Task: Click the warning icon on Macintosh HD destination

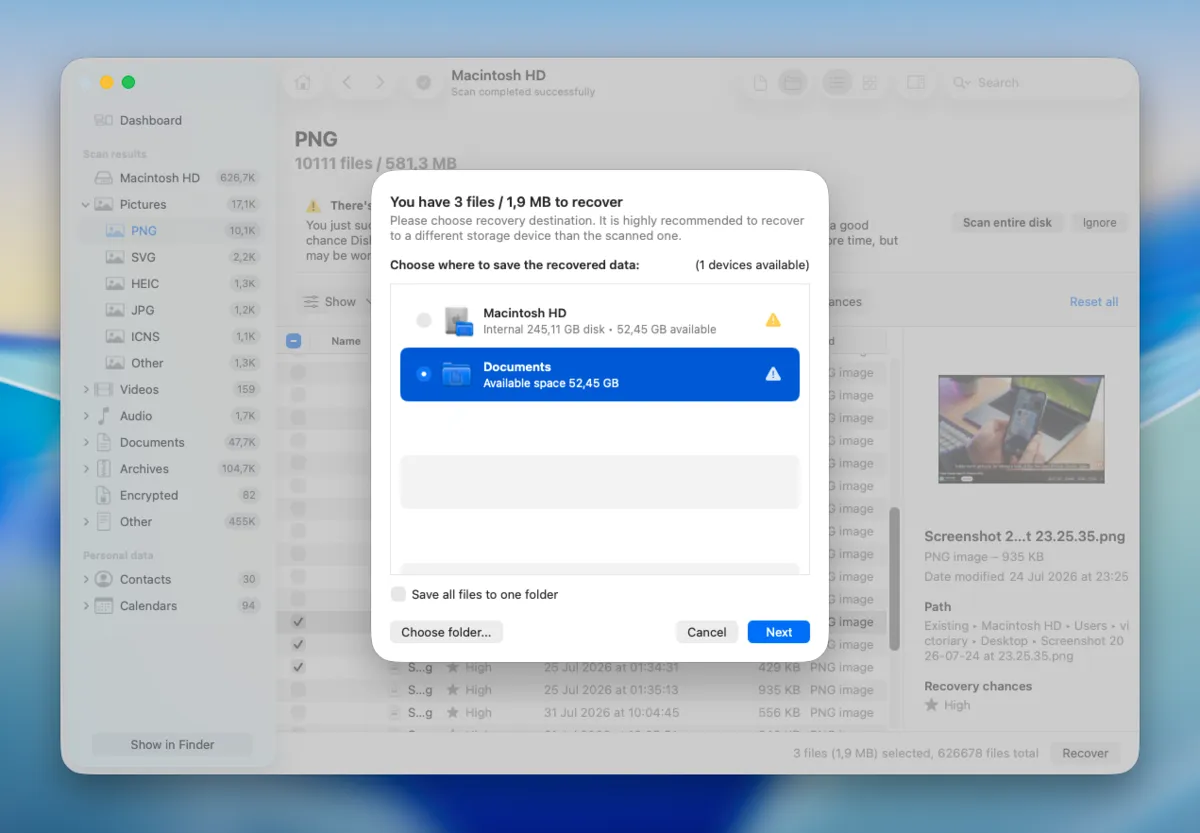Action: (x=773, y=320)
